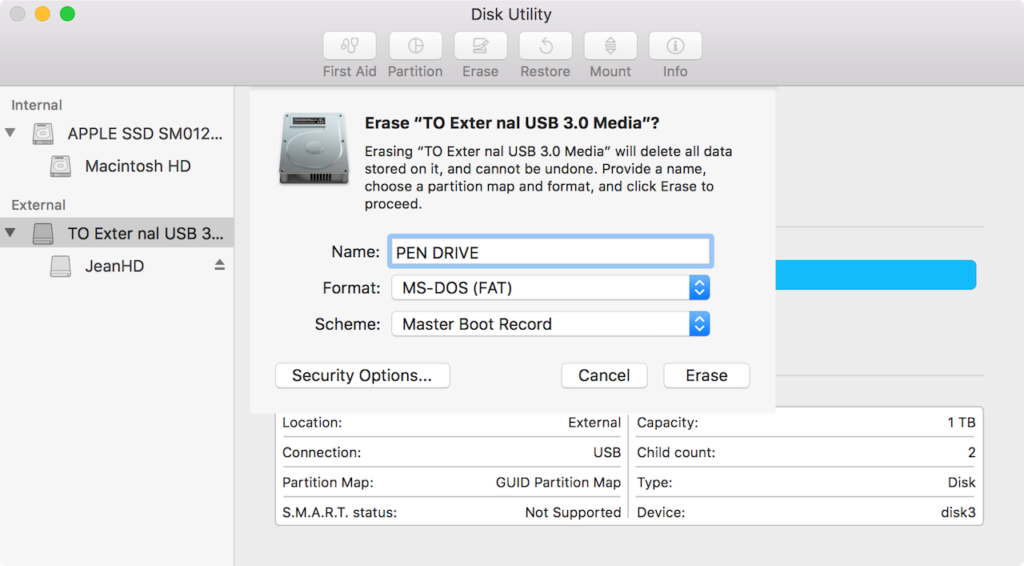Click the APPLE SSD drive icon
Viewport: 1024px width, 566px height.
coord(43,134)
